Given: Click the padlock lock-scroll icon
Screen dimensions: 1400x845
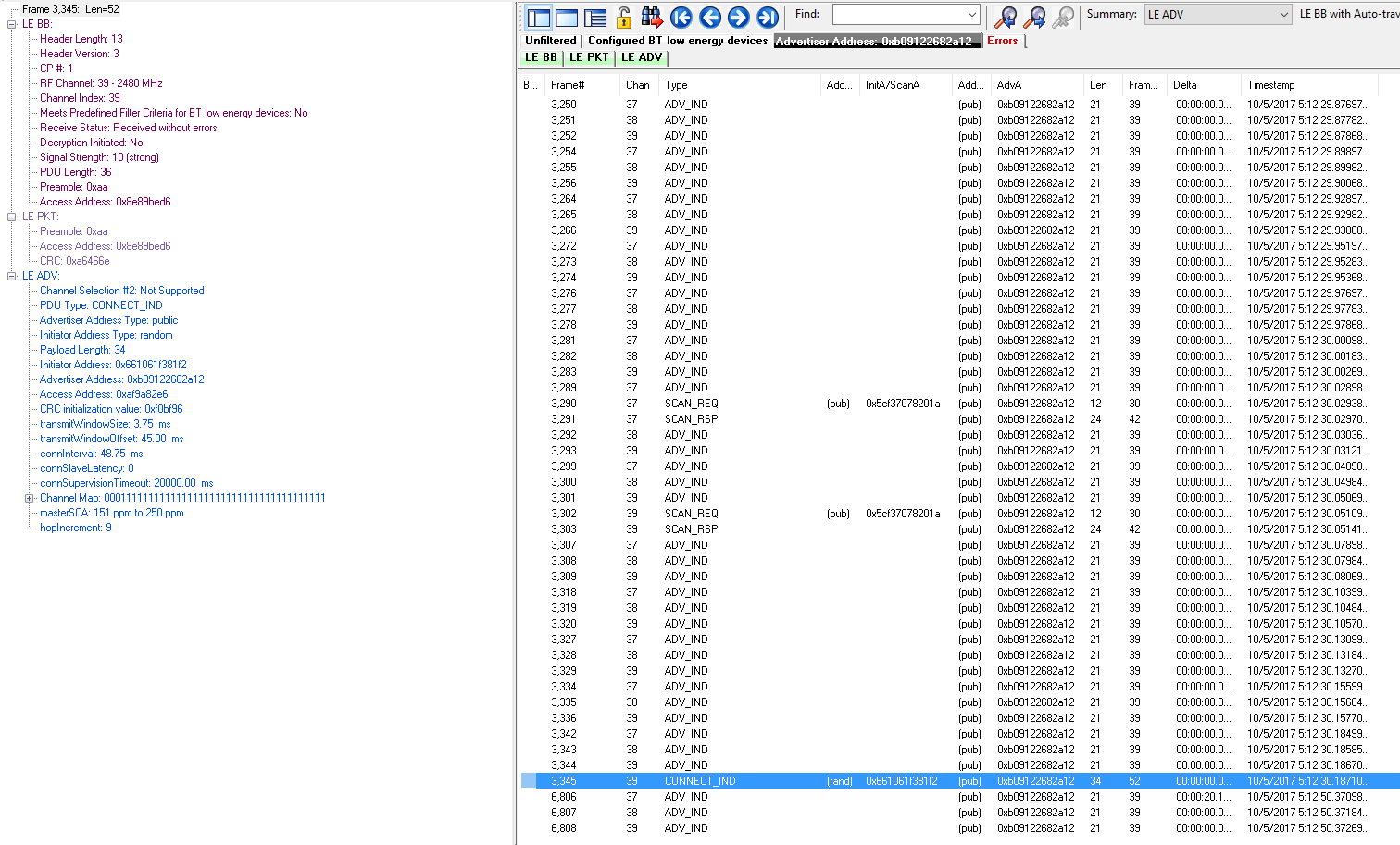Looking at the screenshot, I should pyautogui.click(x=623, y=17).
